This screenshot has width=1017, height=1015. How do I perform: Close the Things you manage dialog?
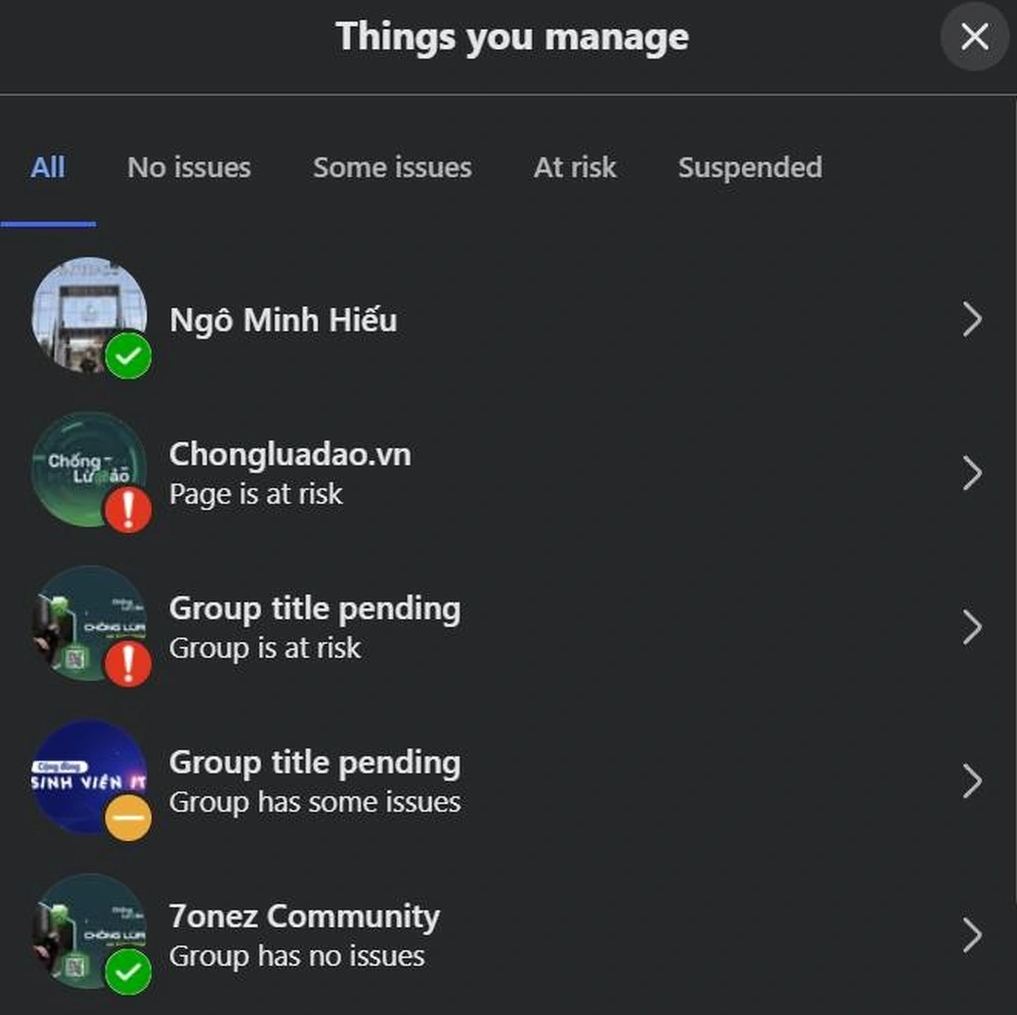pos(974,37)
